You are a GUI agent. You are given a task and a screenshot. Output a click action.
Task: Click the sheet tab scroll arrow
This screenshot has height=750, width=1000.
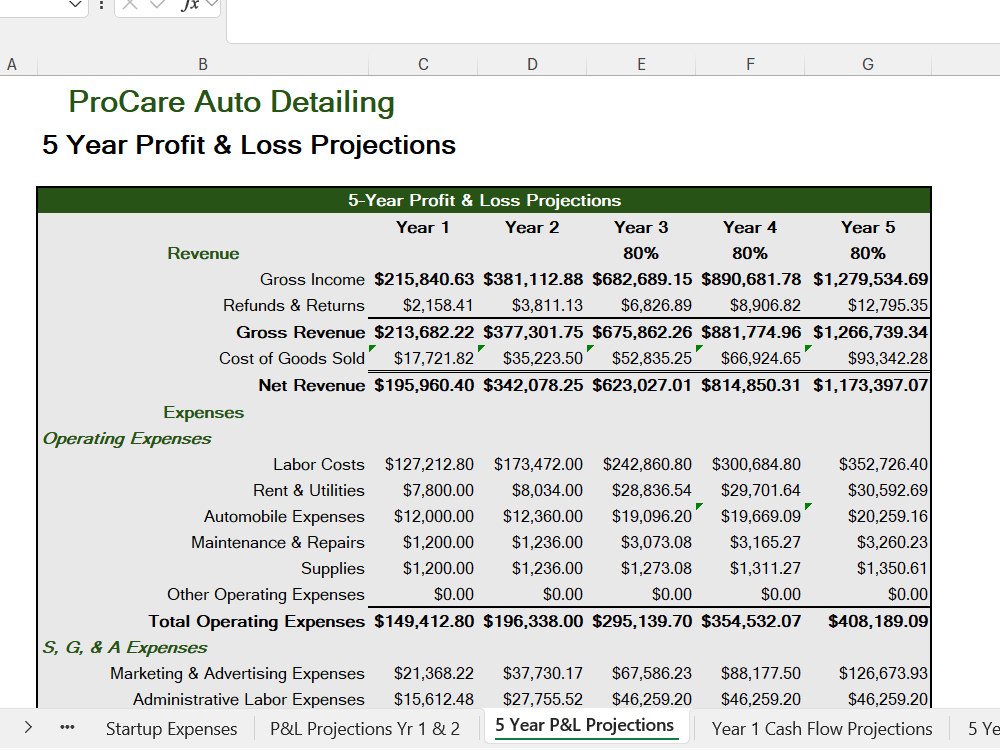click(28, 728)
